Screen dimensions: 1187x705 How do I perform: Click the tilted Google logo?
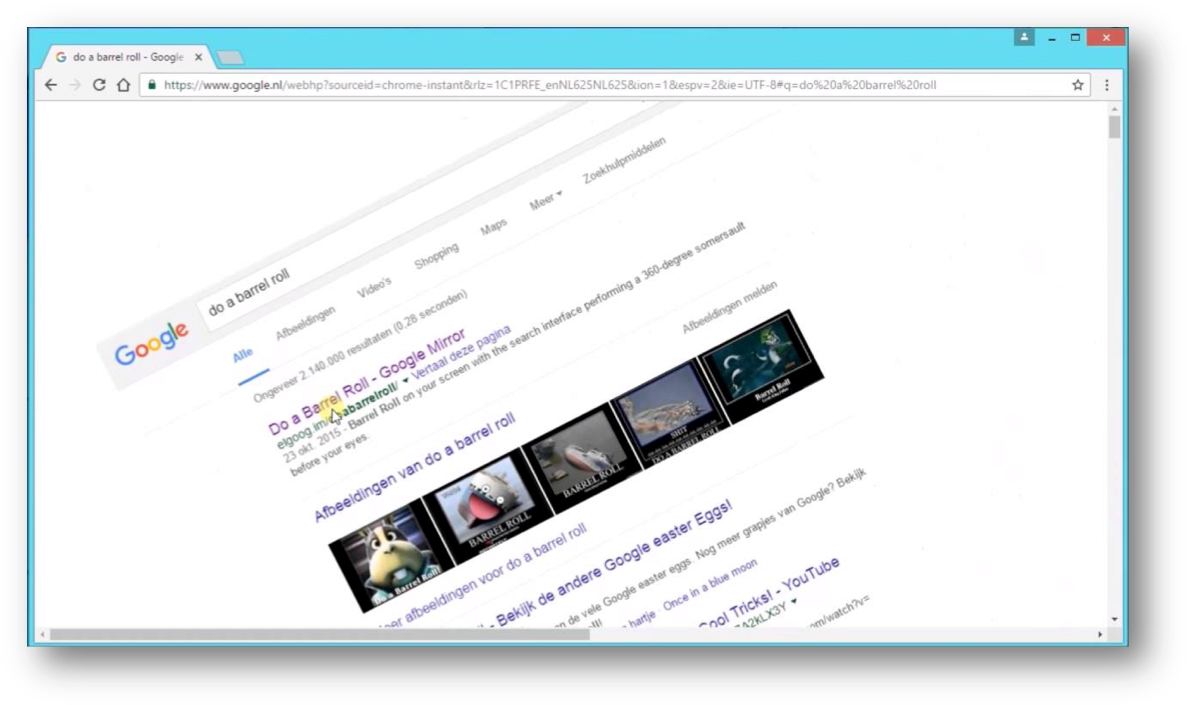click(x=151, y=343)
